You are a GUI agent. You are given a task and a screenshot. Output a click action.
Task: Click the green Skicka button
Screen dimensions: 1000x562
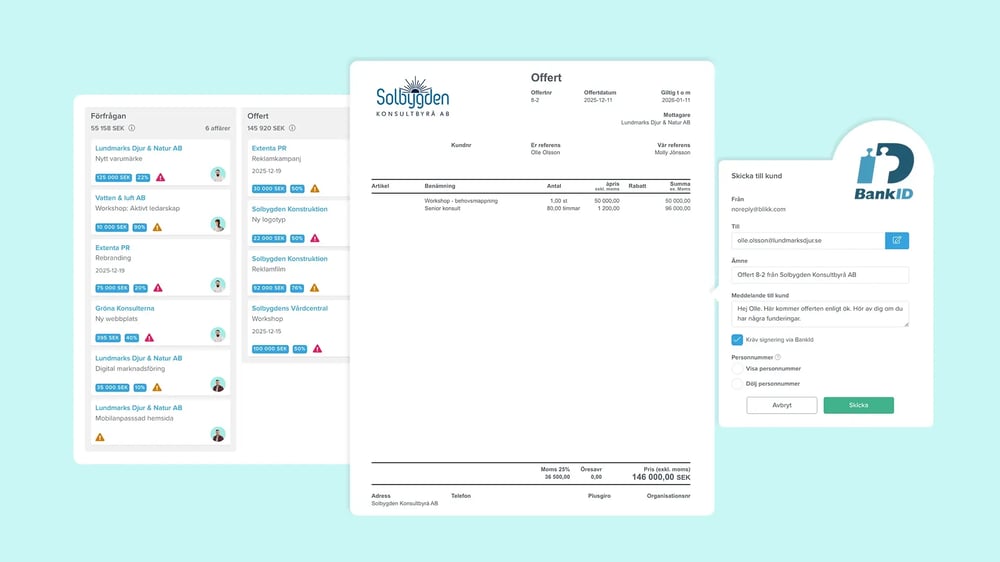coord(858,405)
